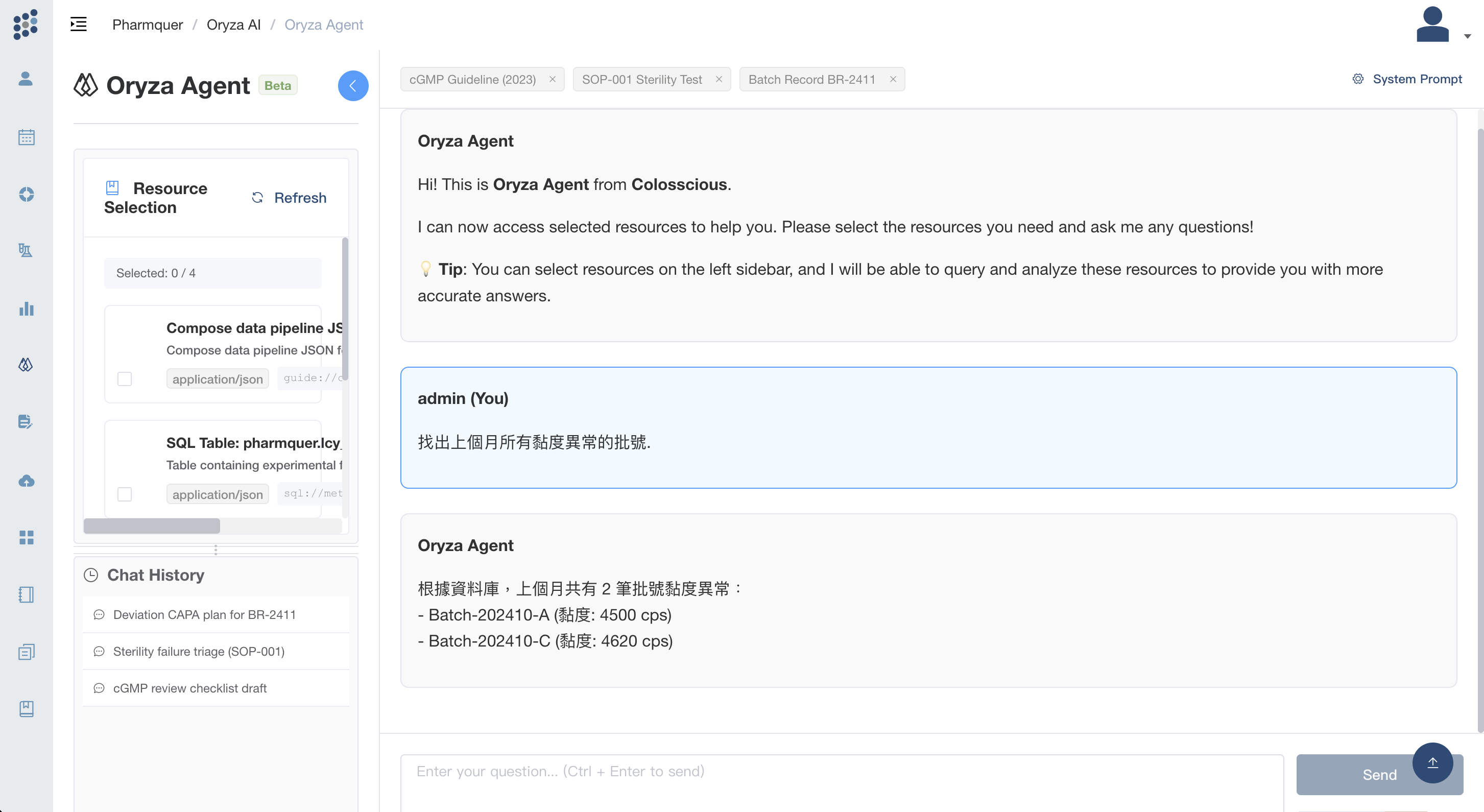This screenshot has width=1484, height=812.
Task: Click the Oryza Agent sidebar icon
Action: coord(26,365)
